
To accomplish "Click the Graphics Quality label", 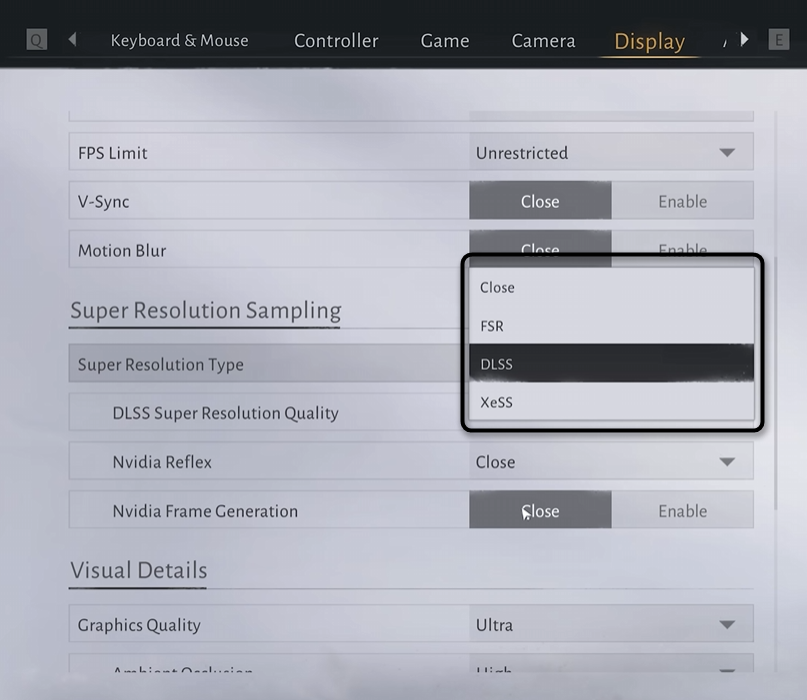I will tap(139, 624).
